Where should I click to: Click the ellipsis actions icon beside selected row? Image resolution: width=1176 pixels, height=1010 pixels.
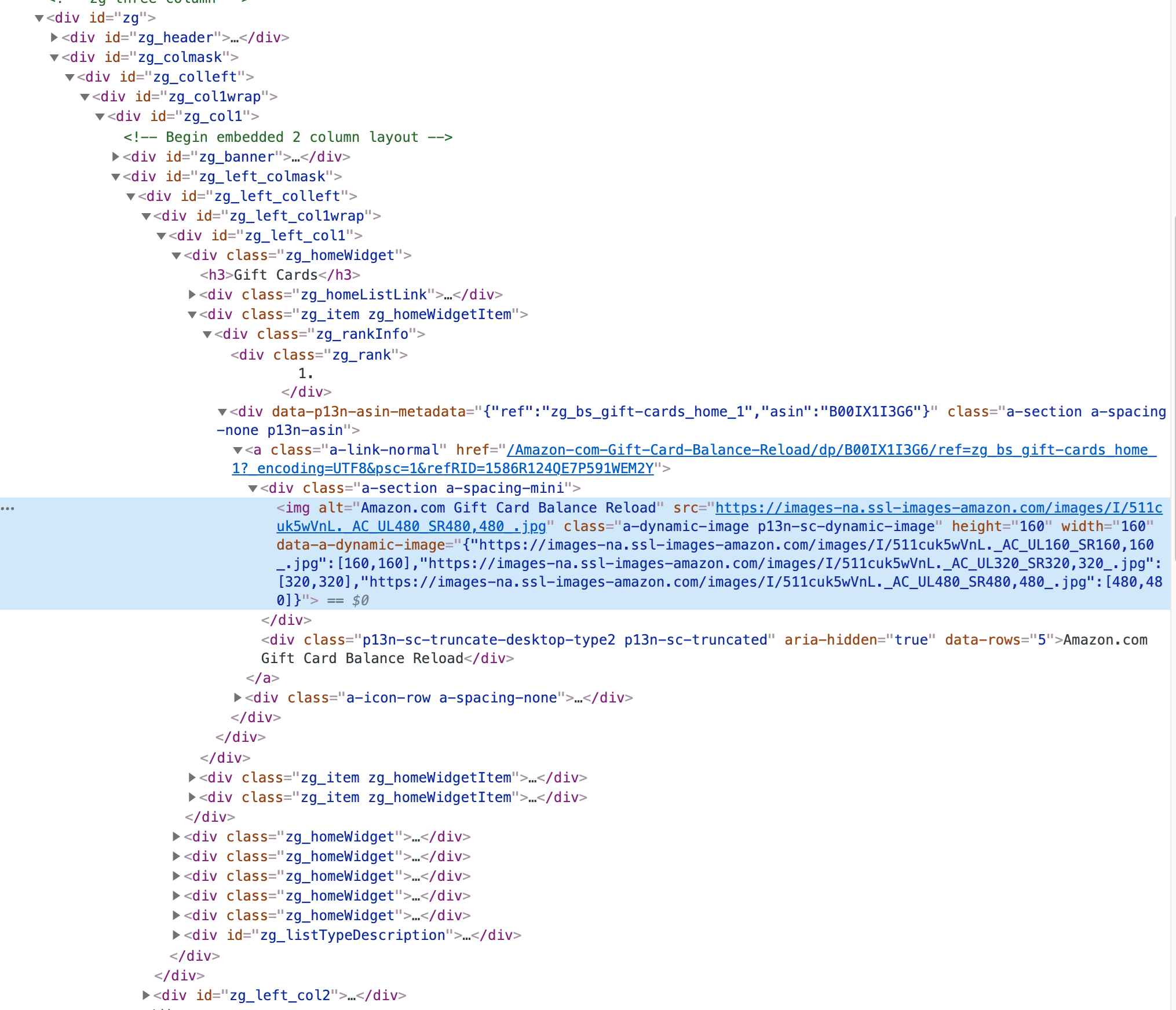point(8,508)
